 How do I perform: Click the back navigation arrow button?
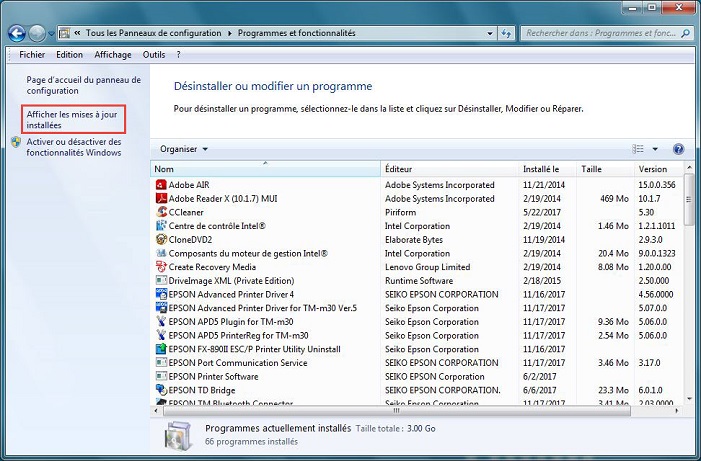point(17,33)
